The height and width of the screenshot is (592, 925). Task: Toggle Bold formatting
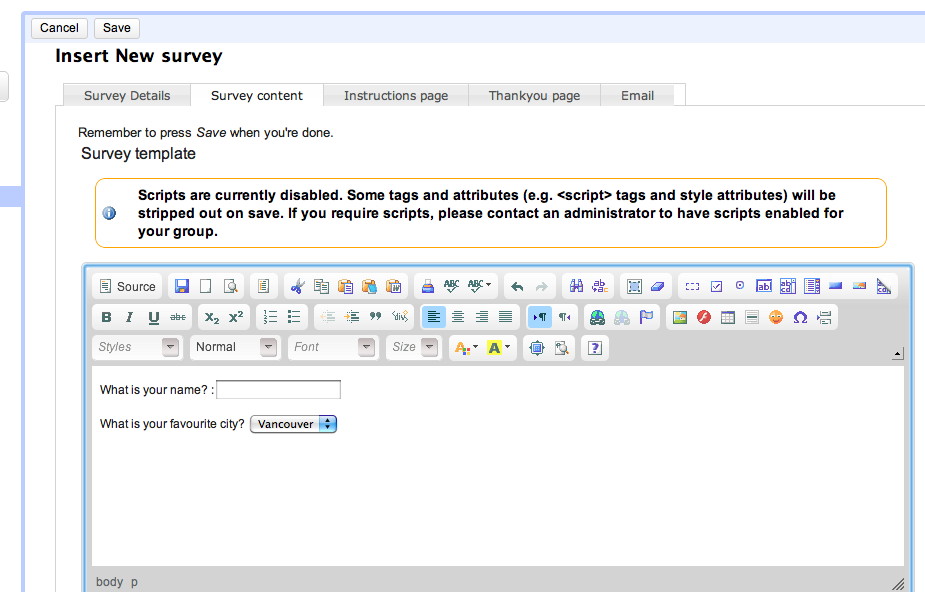pyautogui.click(x=106, y=317)
